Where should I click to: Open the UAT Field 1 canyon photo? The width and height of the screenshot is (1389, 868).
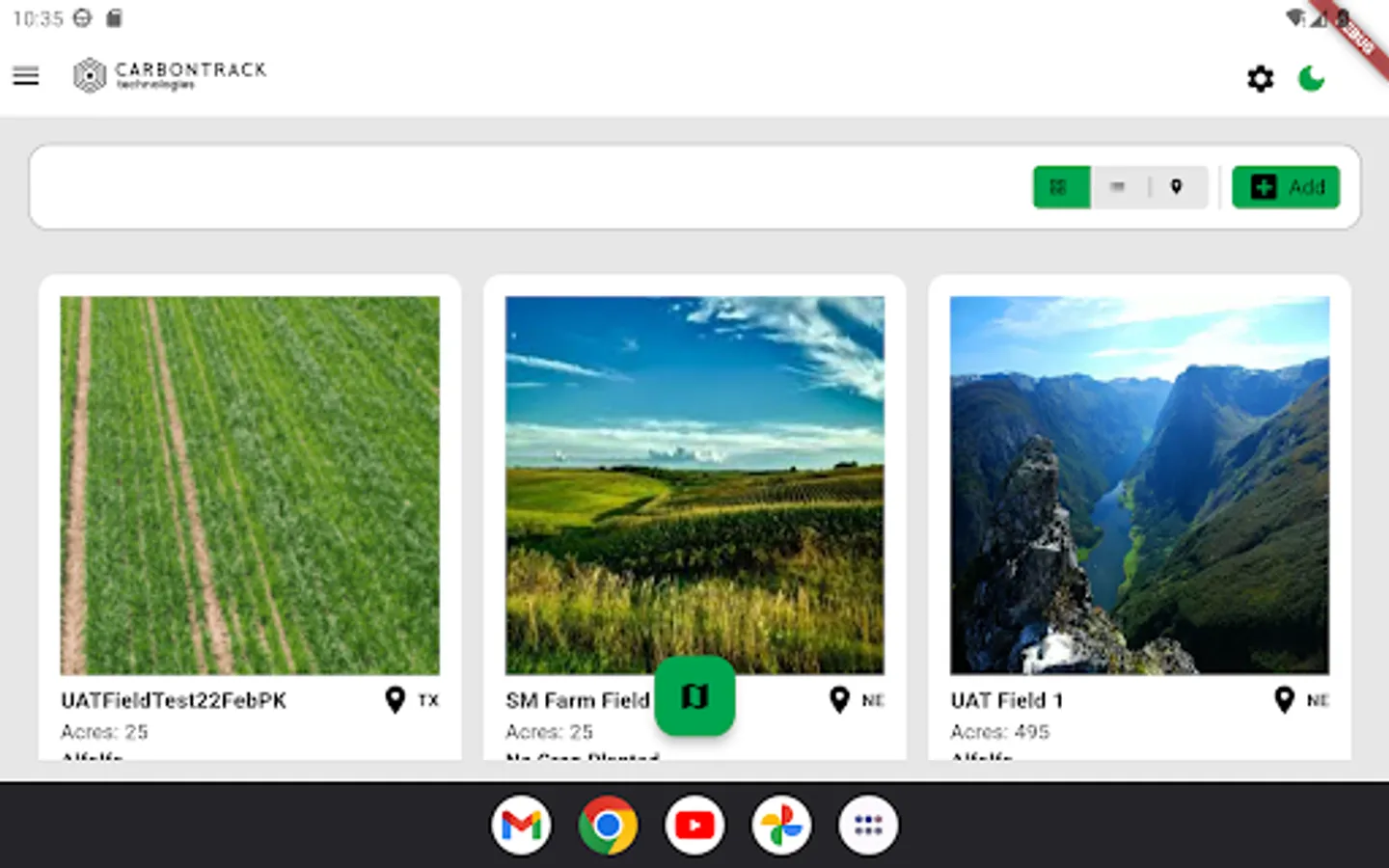click(x=1139, y=485)
